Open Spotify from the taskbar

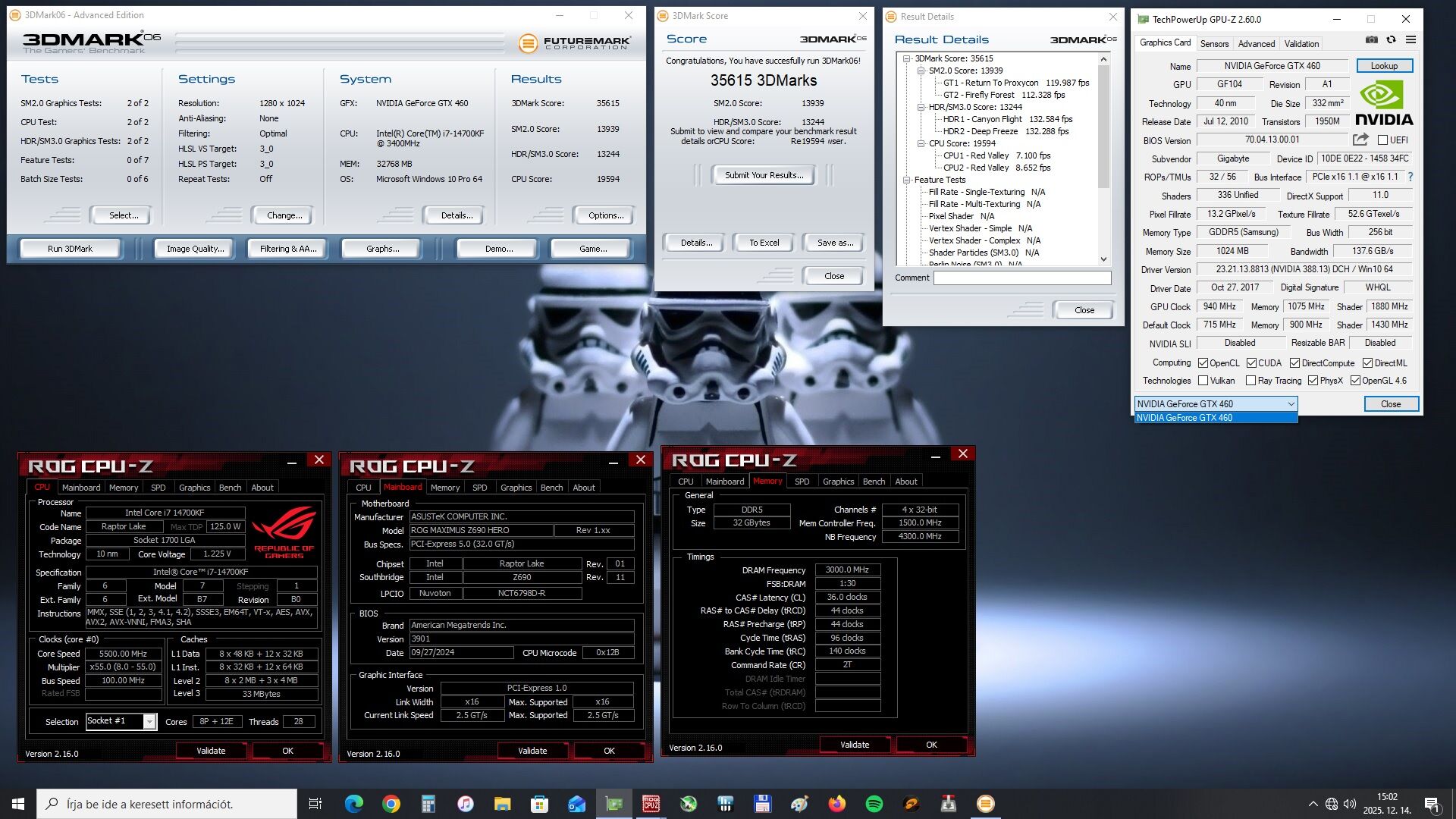click(874, 804)
